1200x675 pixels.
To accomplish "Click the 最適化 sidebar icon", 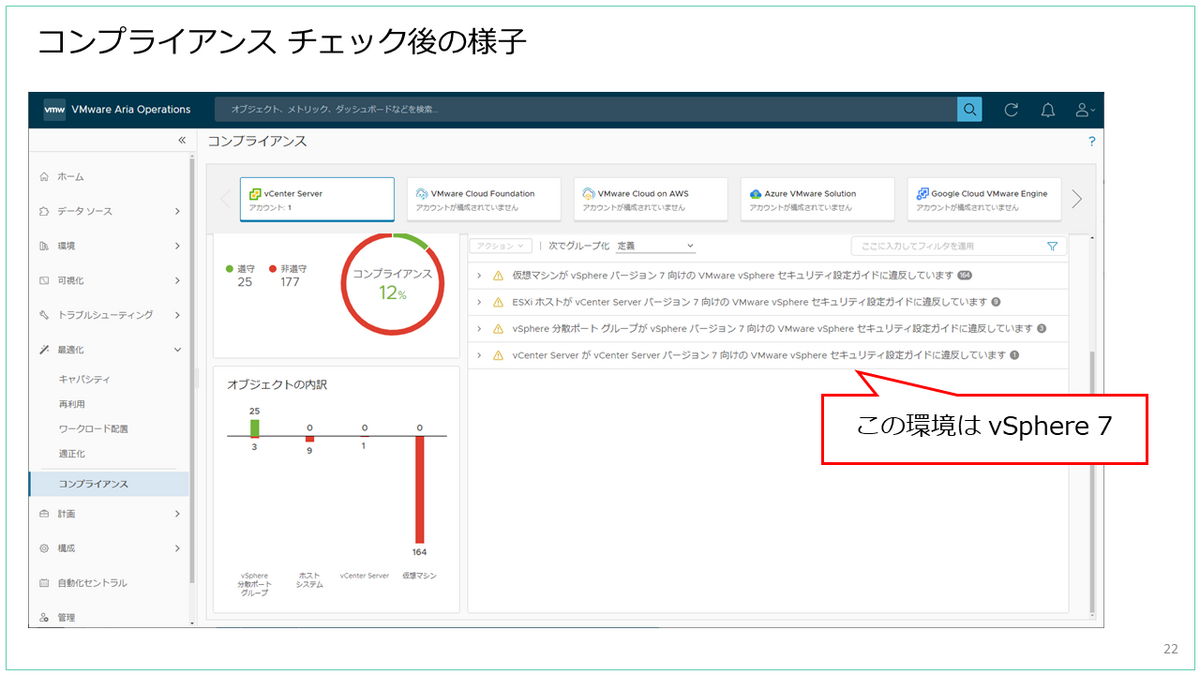I will 43,350.
